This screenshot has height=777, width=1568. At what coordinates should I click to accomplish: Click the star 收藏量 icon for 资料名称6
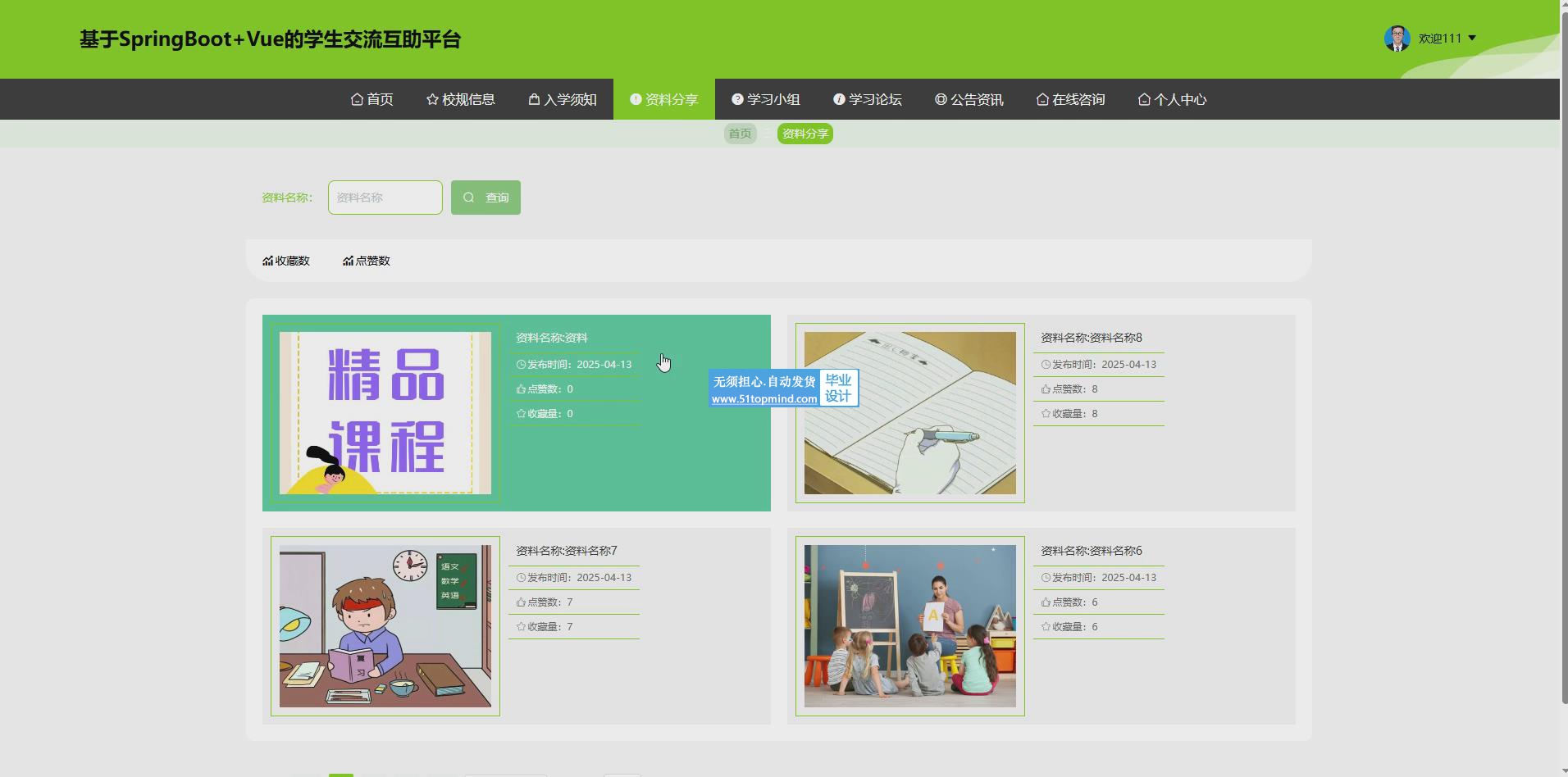pos(1046,627)
